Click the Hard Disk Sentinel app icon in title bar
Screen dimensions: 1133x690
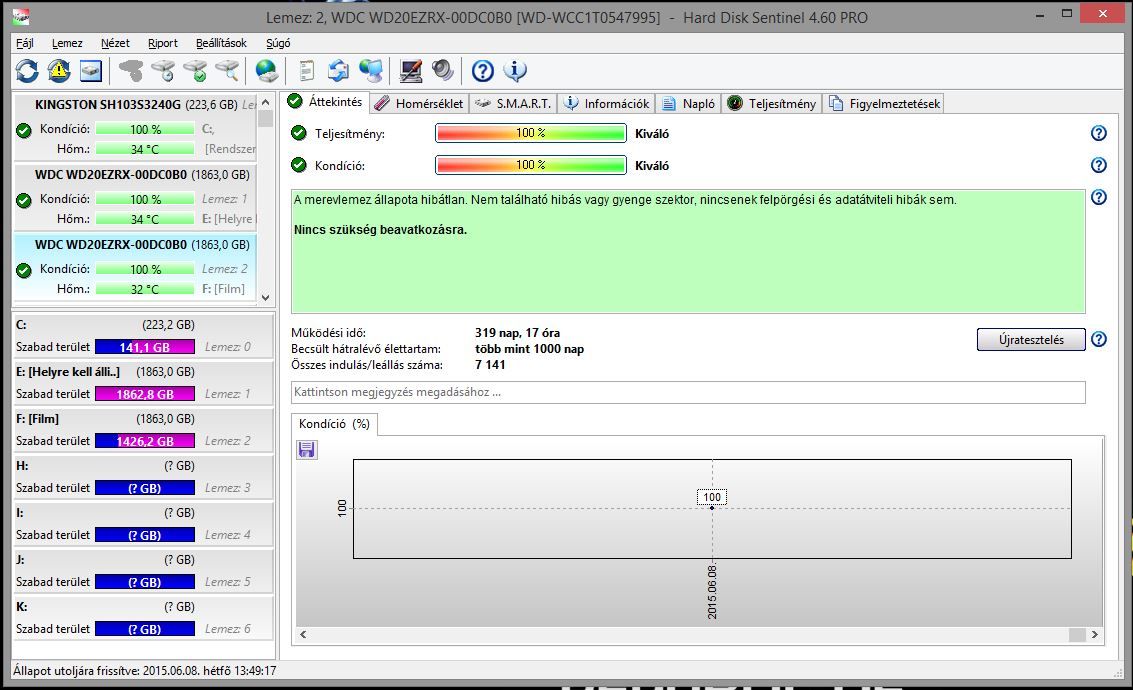[x=21, y=17]
